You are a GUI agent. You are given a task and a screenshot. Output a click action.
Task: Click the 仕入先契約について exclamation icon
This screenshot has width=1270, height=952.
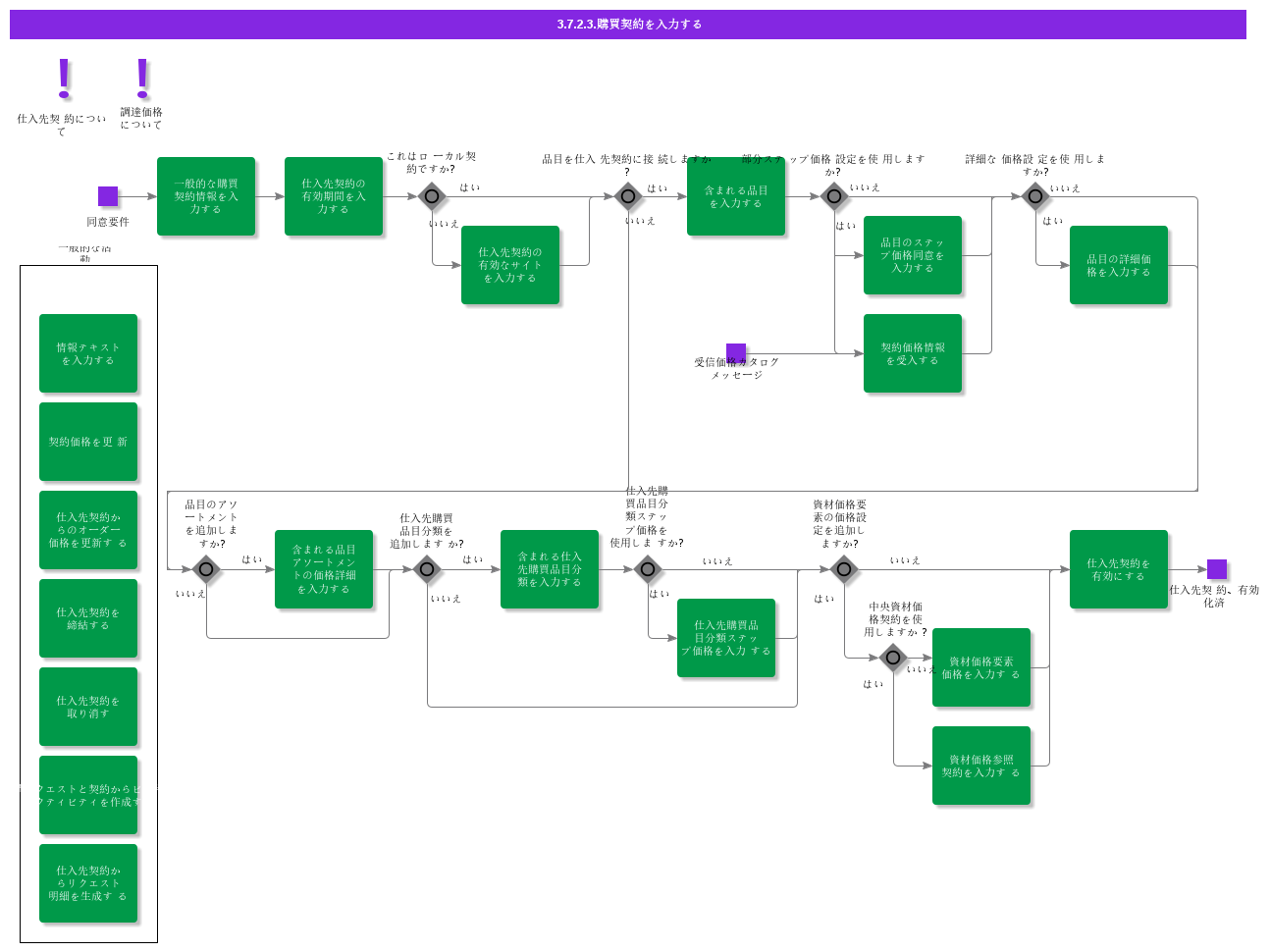point(65,79)
